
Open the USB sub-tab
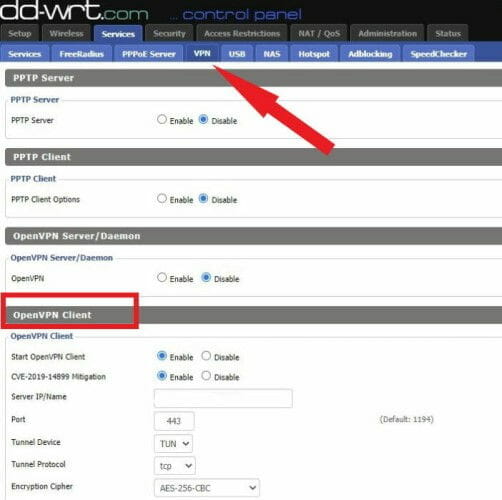(237, 54)
